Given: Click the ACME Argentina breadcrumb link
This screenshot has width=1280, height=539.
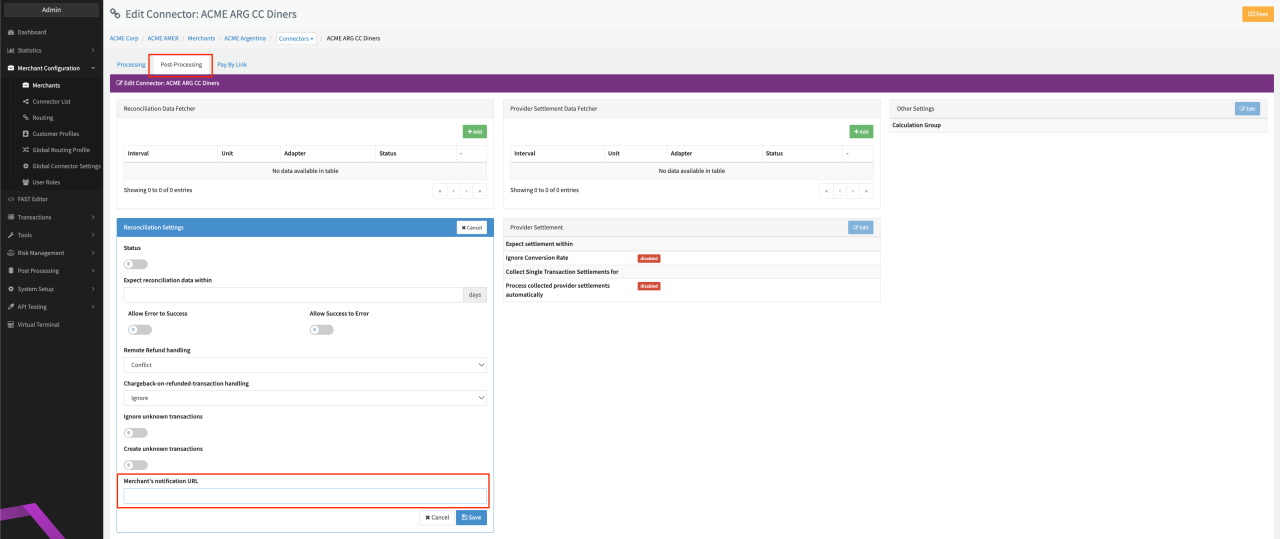Looking at the screenshot, I should [245, 38].
